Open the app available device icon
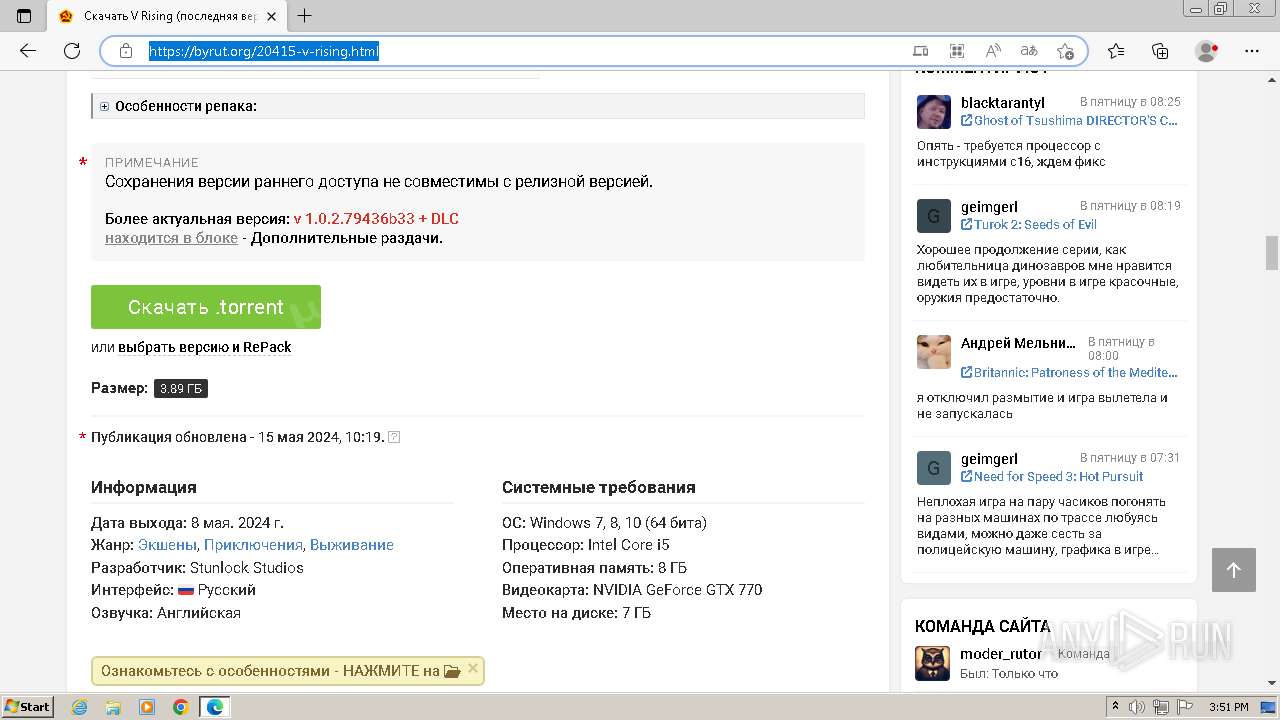The image size is (1280, 720). tap(921, 51)
